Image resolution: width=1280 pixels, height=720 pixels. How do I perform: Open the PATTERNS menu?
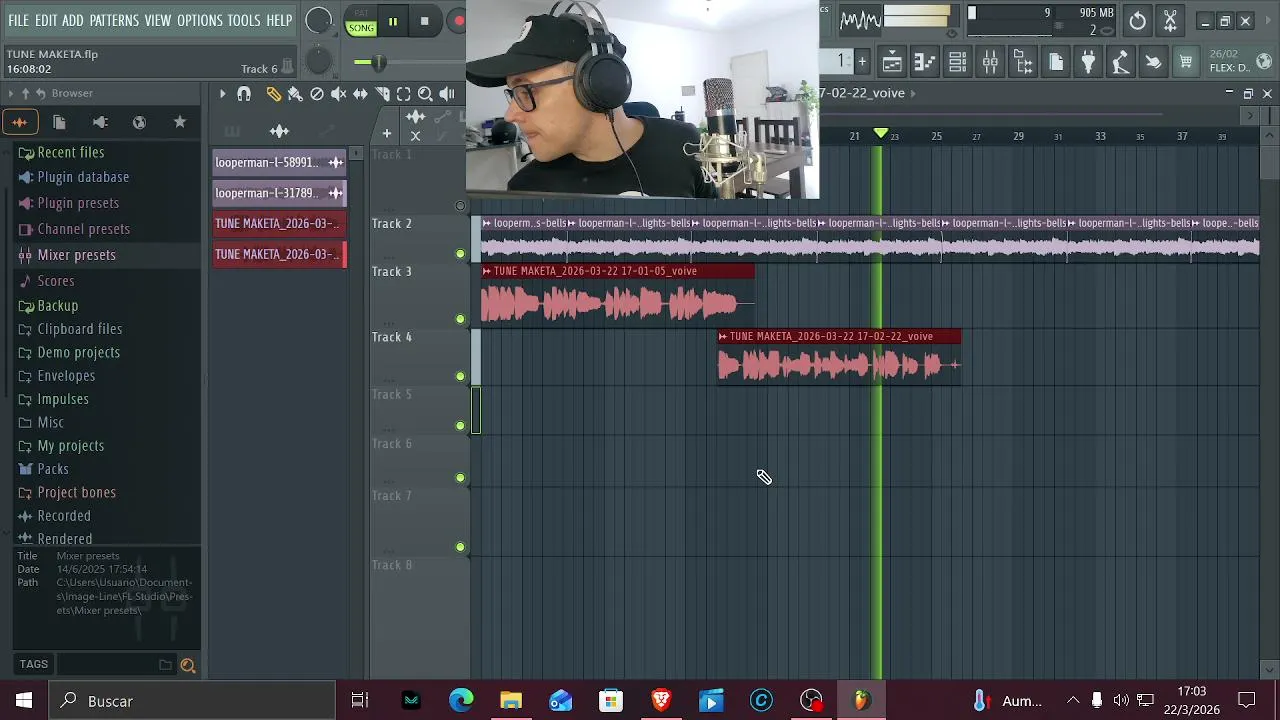(114, 20)
